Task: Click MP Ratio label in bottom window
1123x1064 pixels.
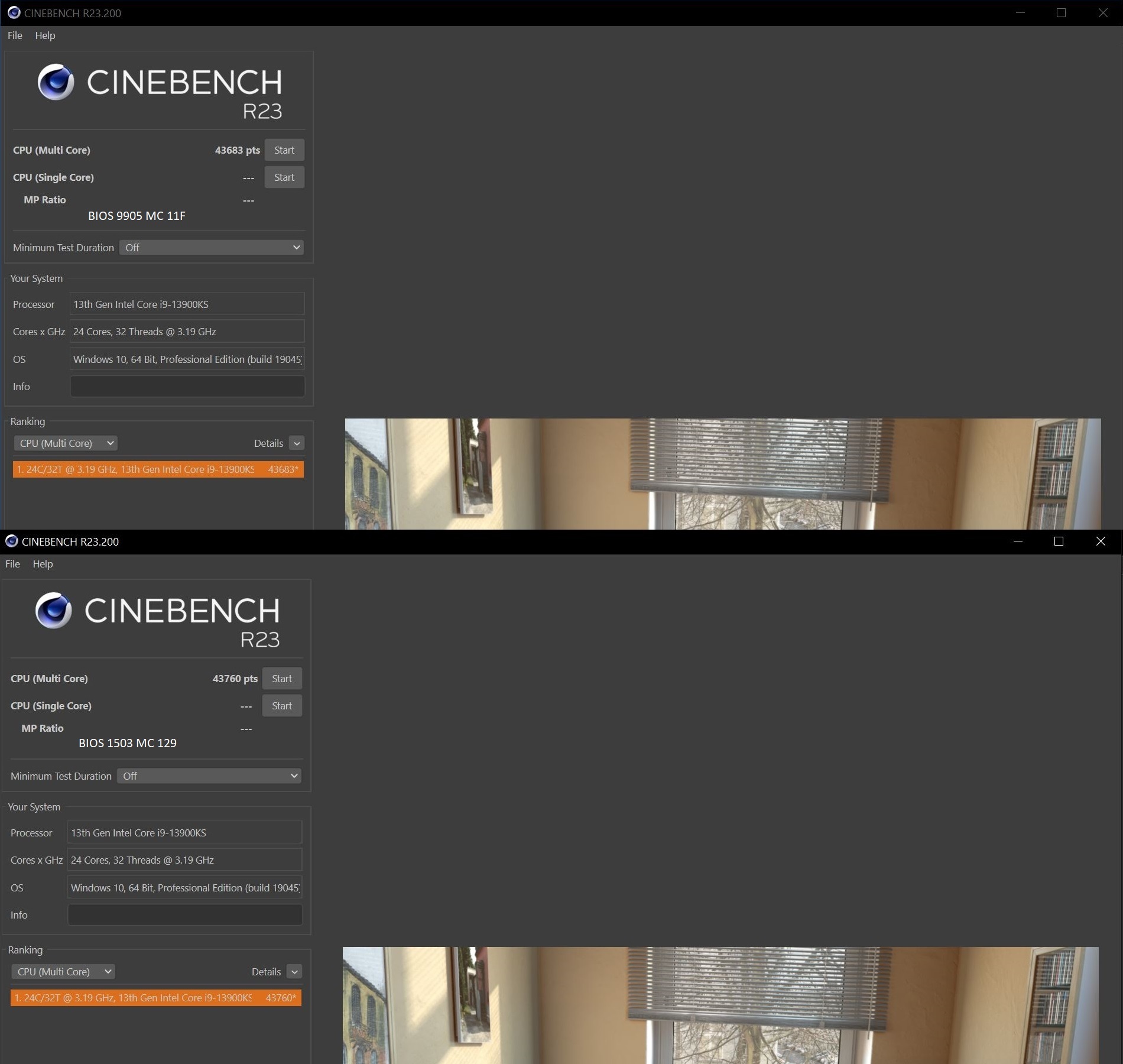Action: 43,728
